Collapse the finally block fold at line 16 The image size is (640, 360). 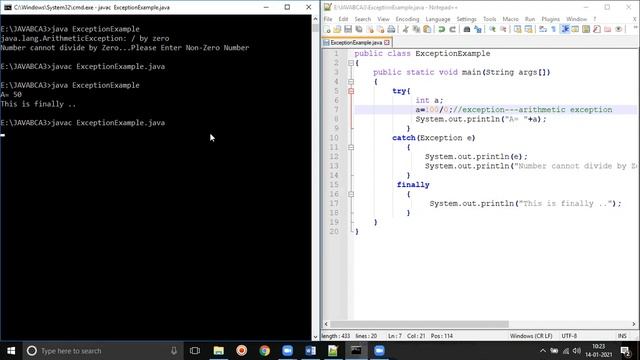351,194
